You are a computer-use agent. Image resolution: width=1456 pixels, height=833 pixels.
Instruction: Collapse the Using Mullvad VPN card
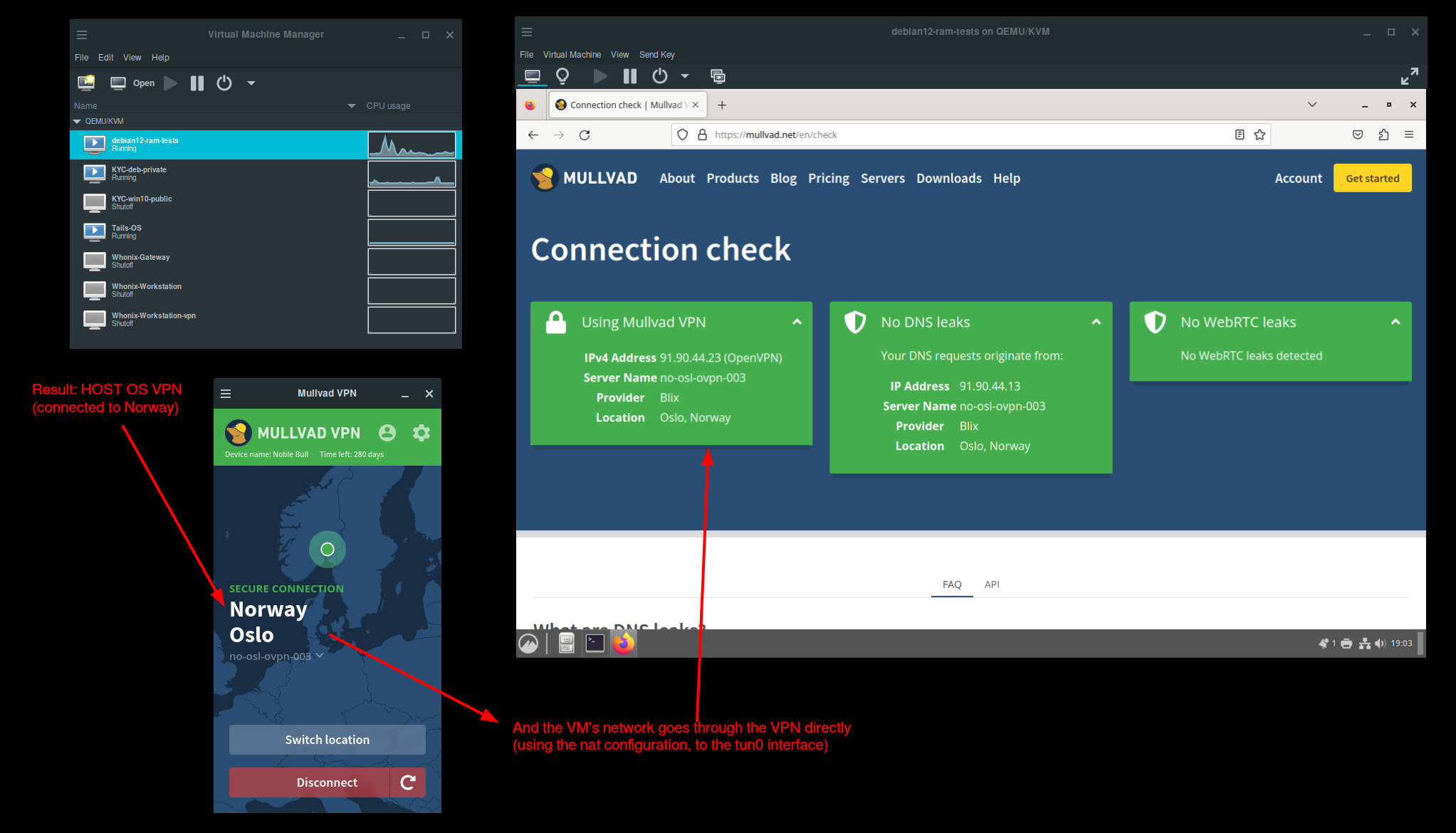(797, 322)
